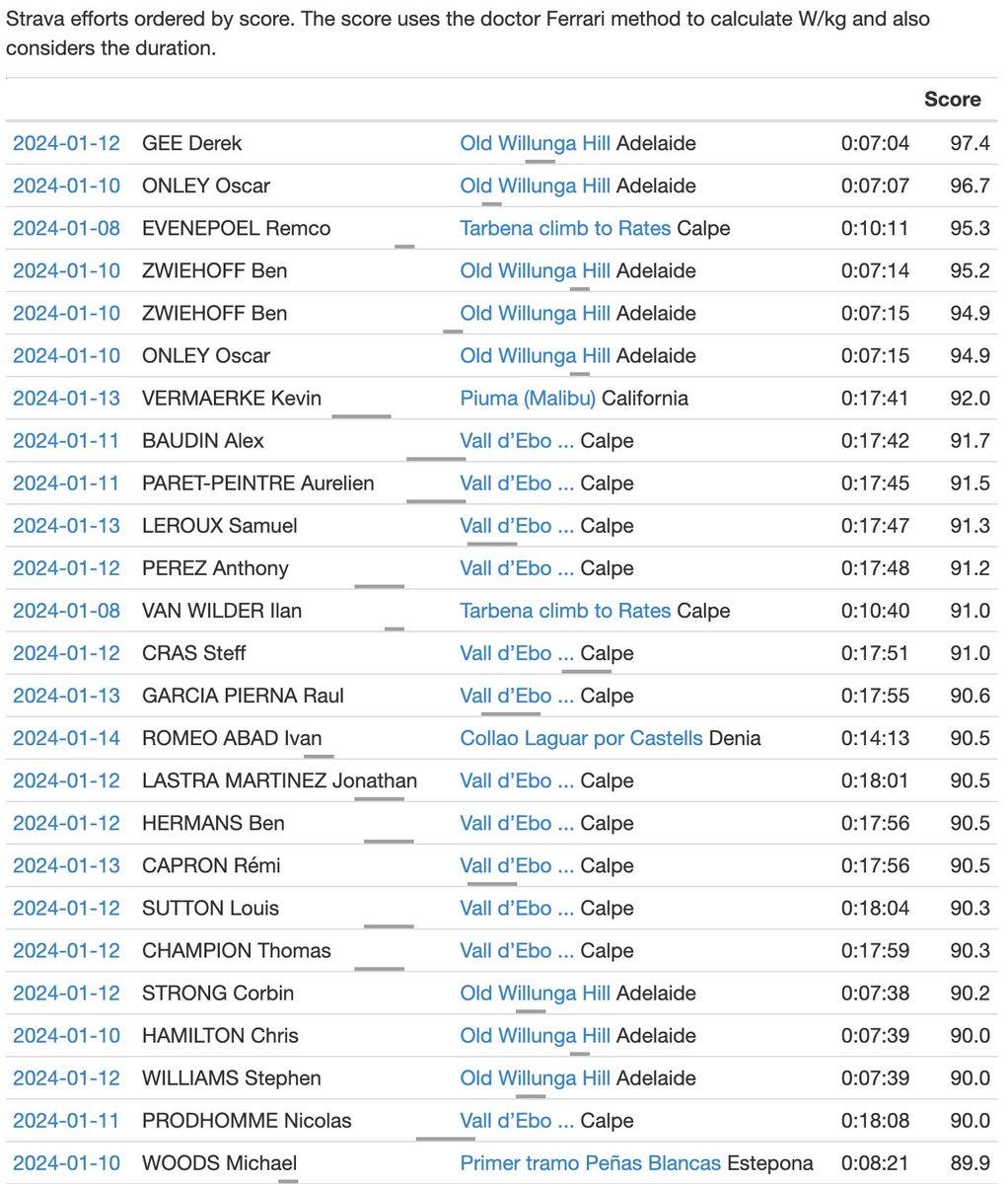Open Old Willunga Hill segment in GEE Derek row

(x=536, y=143)
